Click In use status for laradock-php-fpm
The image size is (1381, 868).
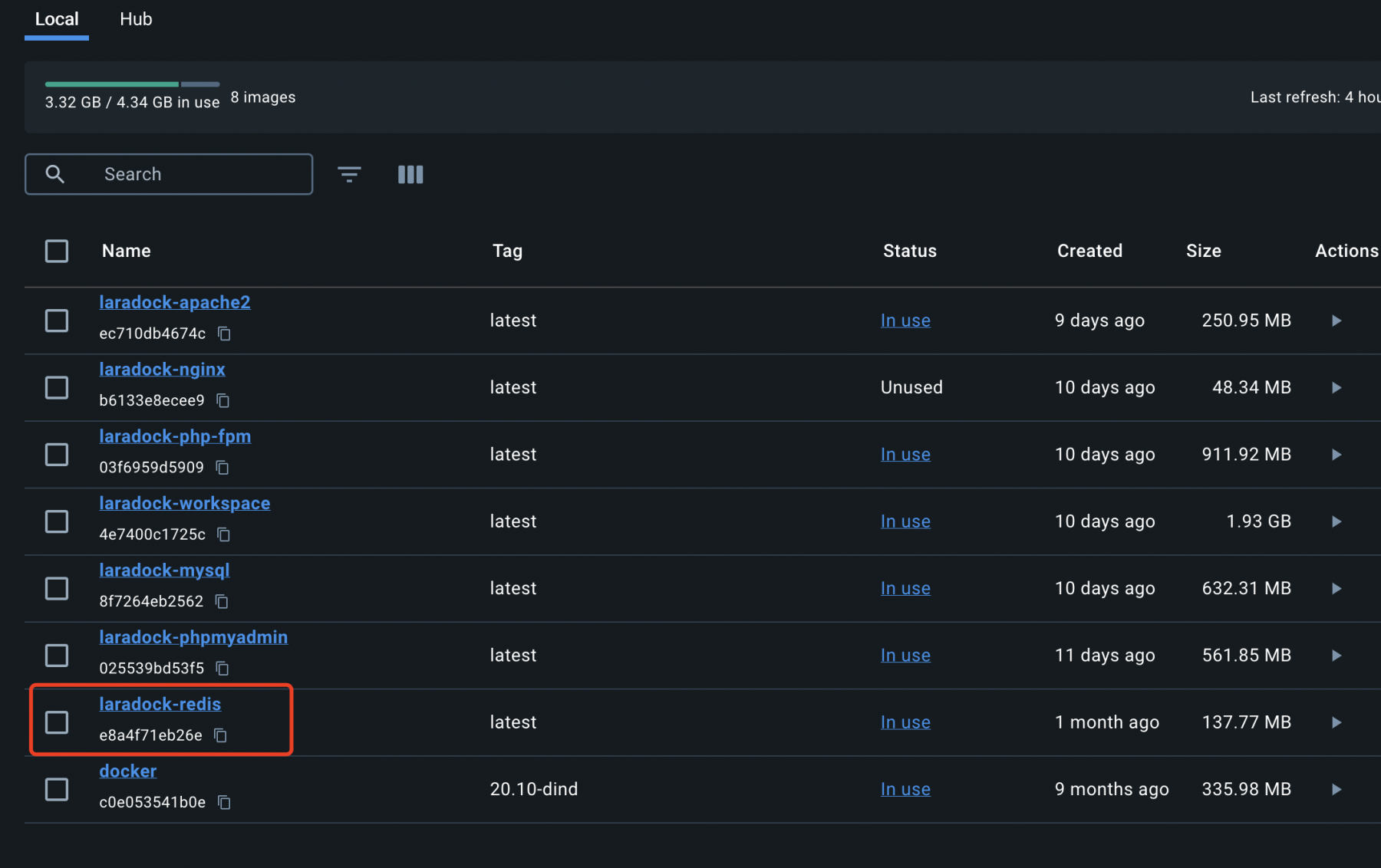pos(905,455)
